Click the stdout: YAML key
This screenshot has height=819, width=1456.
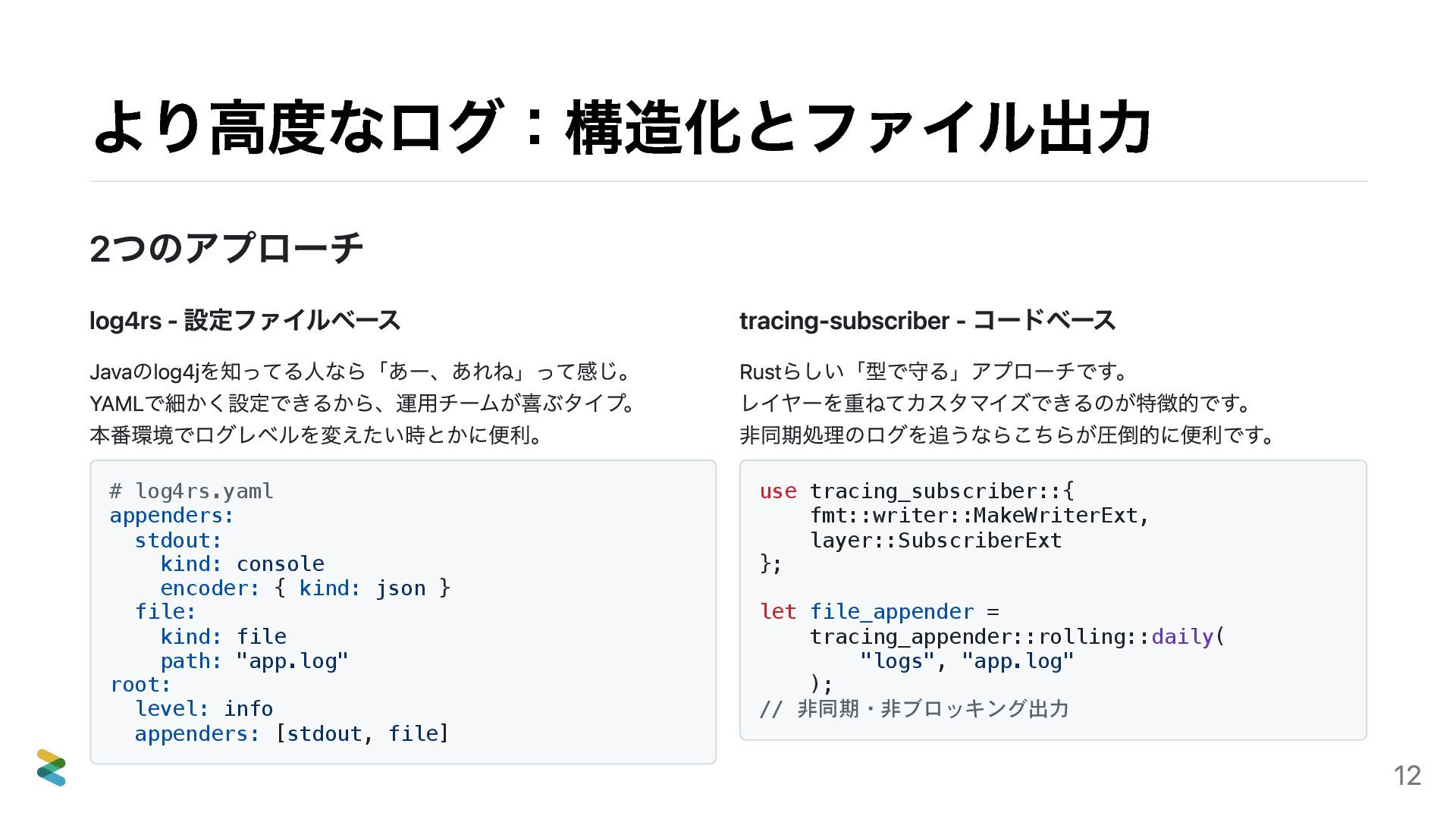click(178, 540)
